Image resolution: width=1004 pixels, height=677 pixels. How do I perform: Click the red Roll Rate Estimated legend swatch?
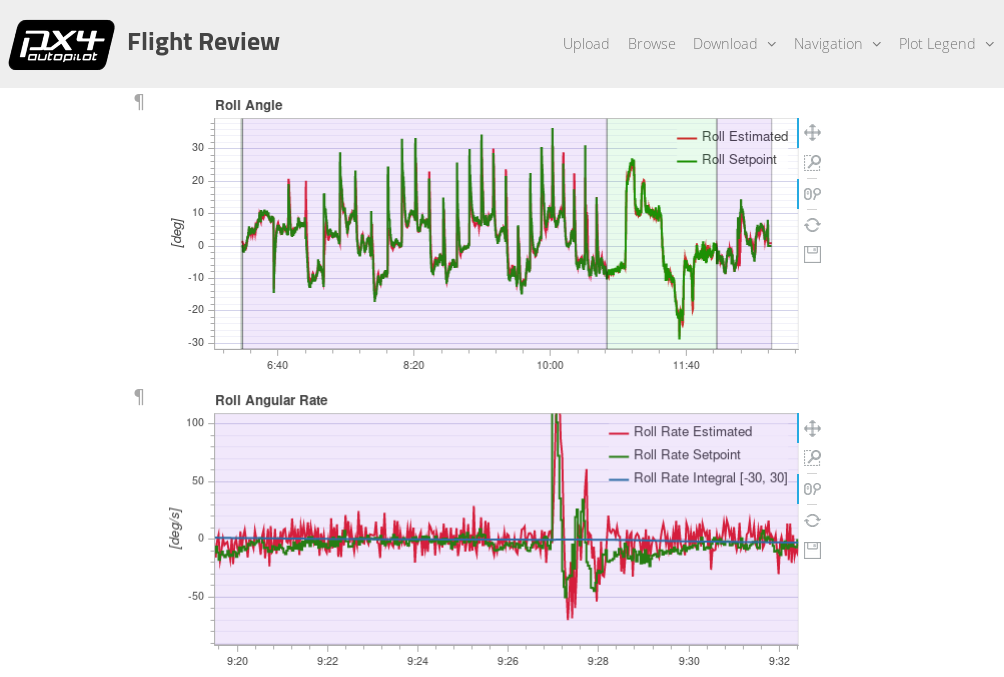tap(618, 432)
